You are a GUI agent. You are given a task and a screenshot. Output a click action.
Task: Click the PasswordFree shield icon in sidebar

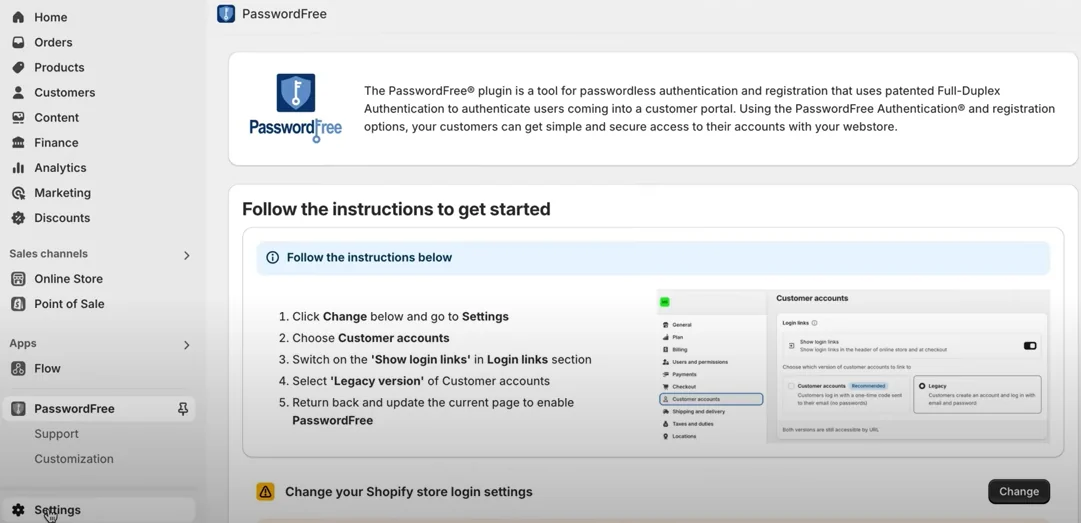(x=19, y=409)
